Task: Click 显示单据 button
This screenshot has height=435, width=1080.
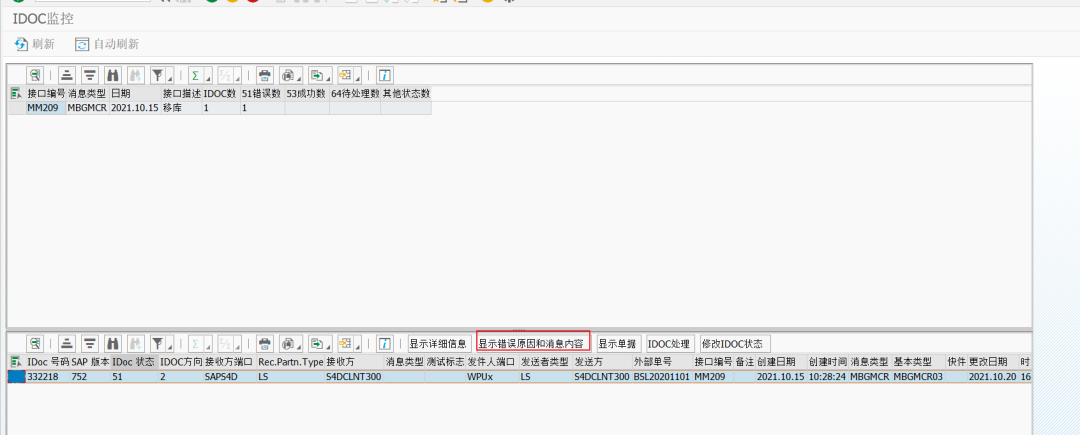Action: tap(619, 343)
